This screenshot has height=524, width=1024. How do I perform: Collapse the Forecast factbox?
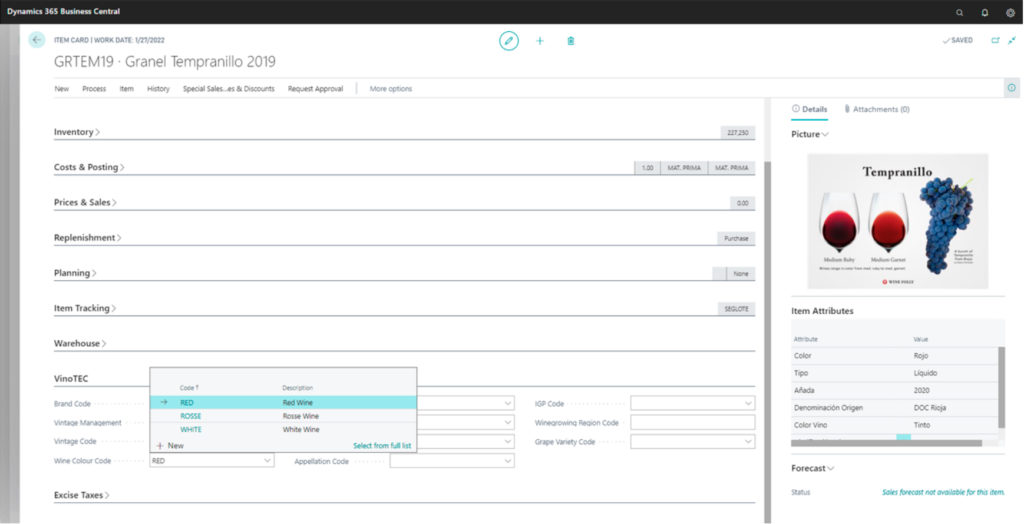coord(813,468)
